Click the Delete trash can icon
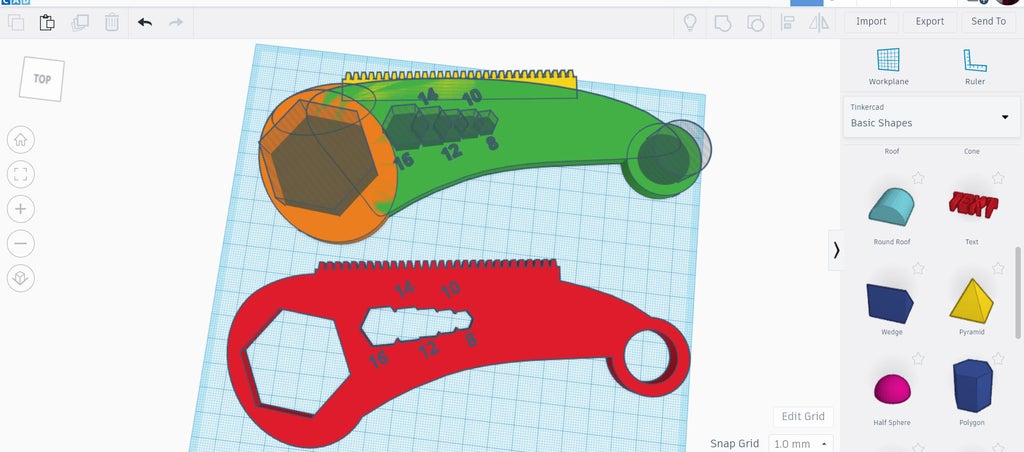The height and width of the screenshot is (452, 1024). click(112, 23)
